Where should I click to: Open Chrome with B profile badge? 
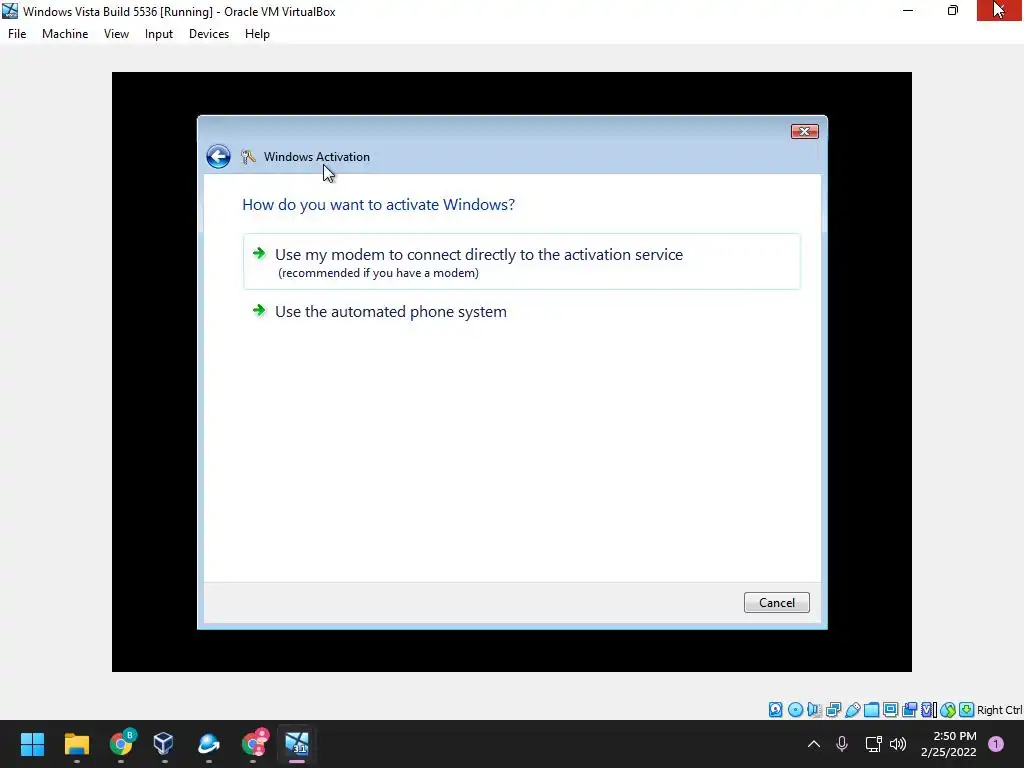pyautogui.click(x=121, y=743)
